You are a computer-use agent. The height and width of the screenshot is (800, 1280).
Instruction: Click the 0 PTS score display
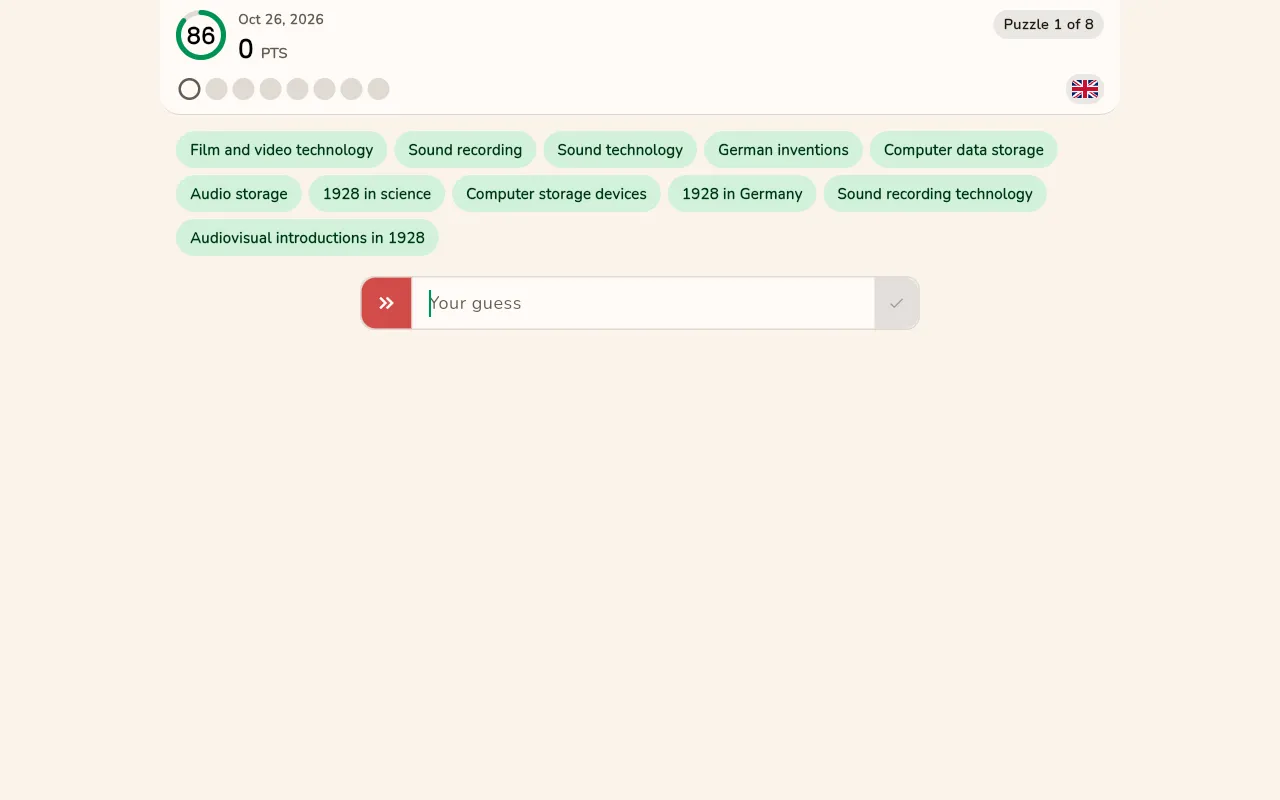pos(263,49)
